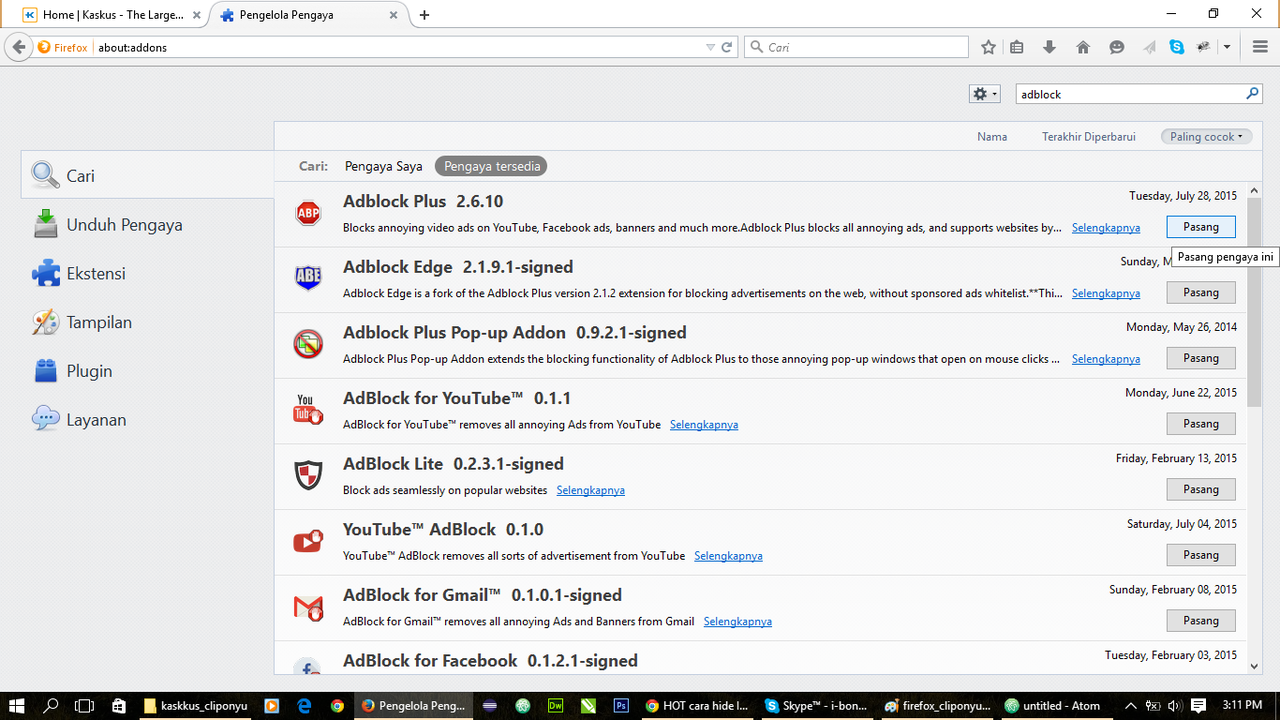Click the Skype toolbar button
The width and height of the screenshot is (1280, 720).
(1177, 47)
